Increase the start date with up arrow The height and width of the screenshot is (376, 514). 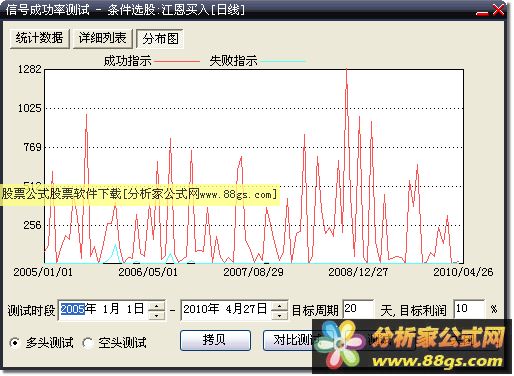click(x=156, y=305)
